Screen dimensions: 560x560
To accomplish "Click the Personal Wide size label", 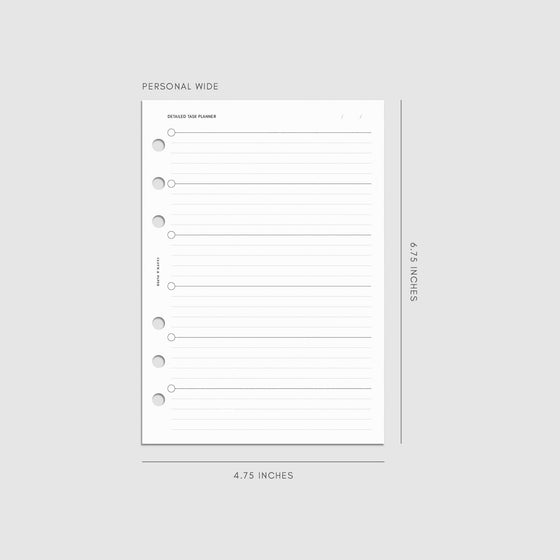I will click(180, 86).
